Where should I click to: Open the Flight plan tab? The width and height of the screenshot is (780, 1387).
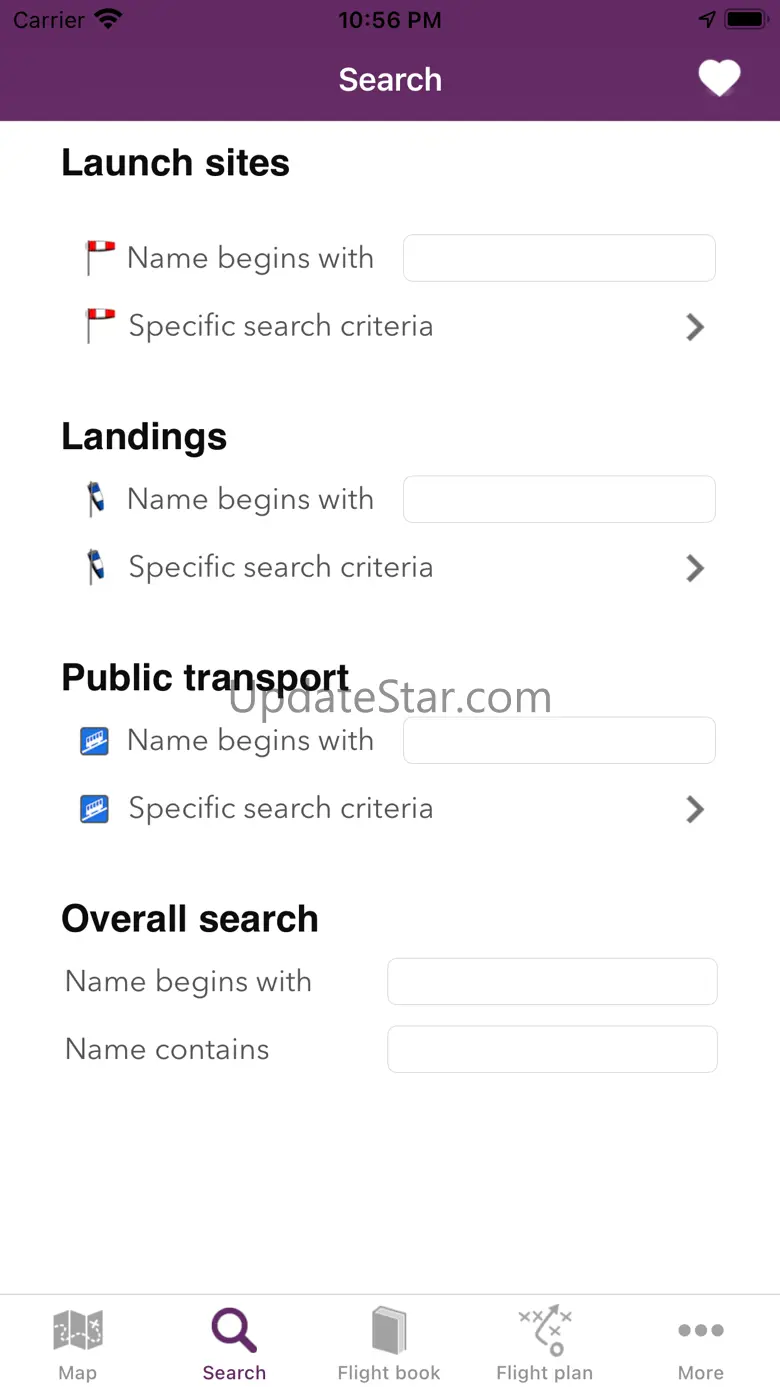(545, 1345)
